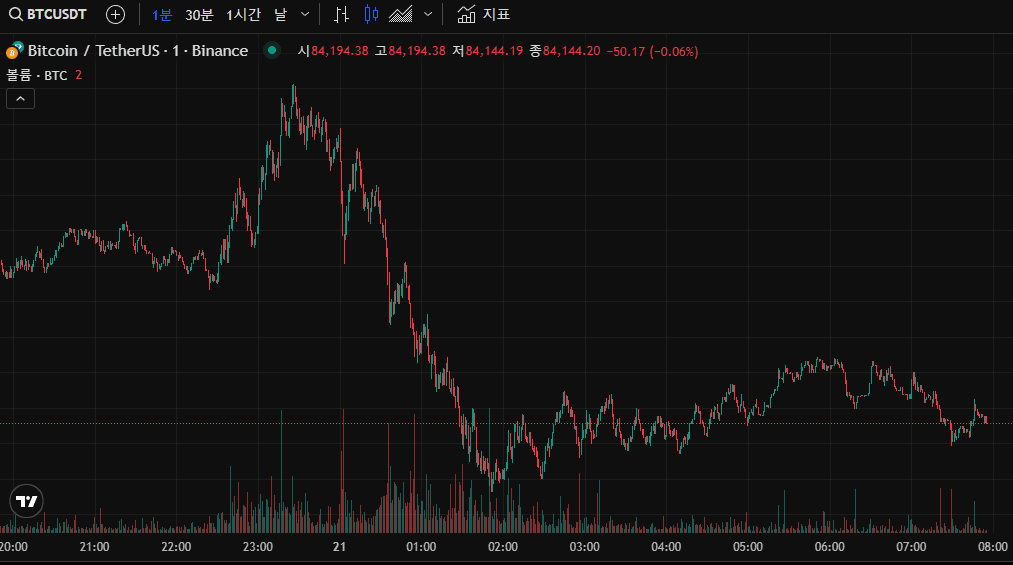1013x565 pixels.
Task: Switch to the 30분 interval
Action: click(199, 15)
